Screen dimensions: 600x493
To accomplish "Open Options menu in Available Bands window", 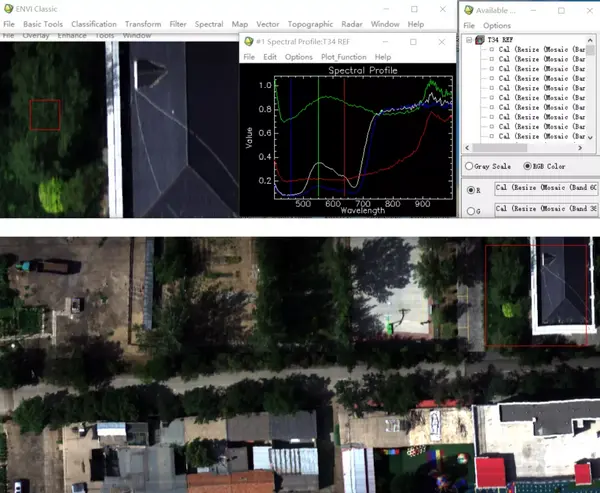I will (x=497, y=26).
